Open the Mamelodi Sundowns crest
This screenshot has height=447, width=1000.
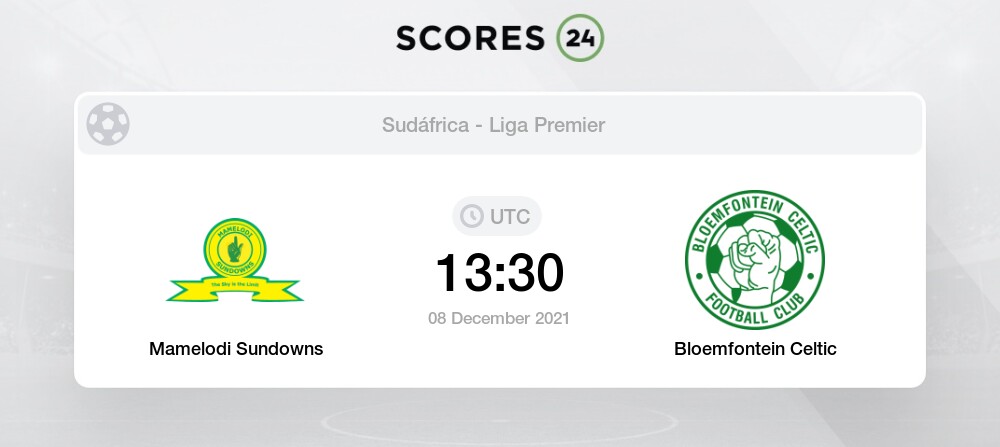coord(235,260)
